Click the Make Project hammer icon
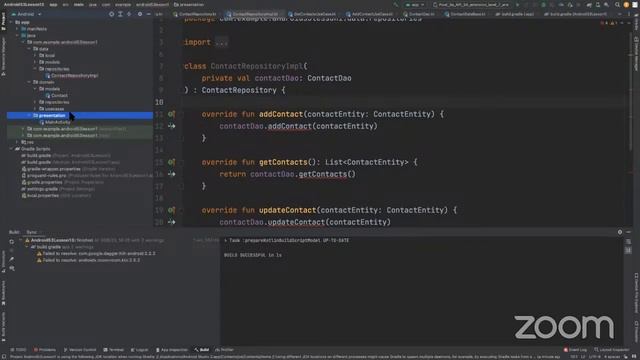Screen dimensions: 640x360 point(396,4)
